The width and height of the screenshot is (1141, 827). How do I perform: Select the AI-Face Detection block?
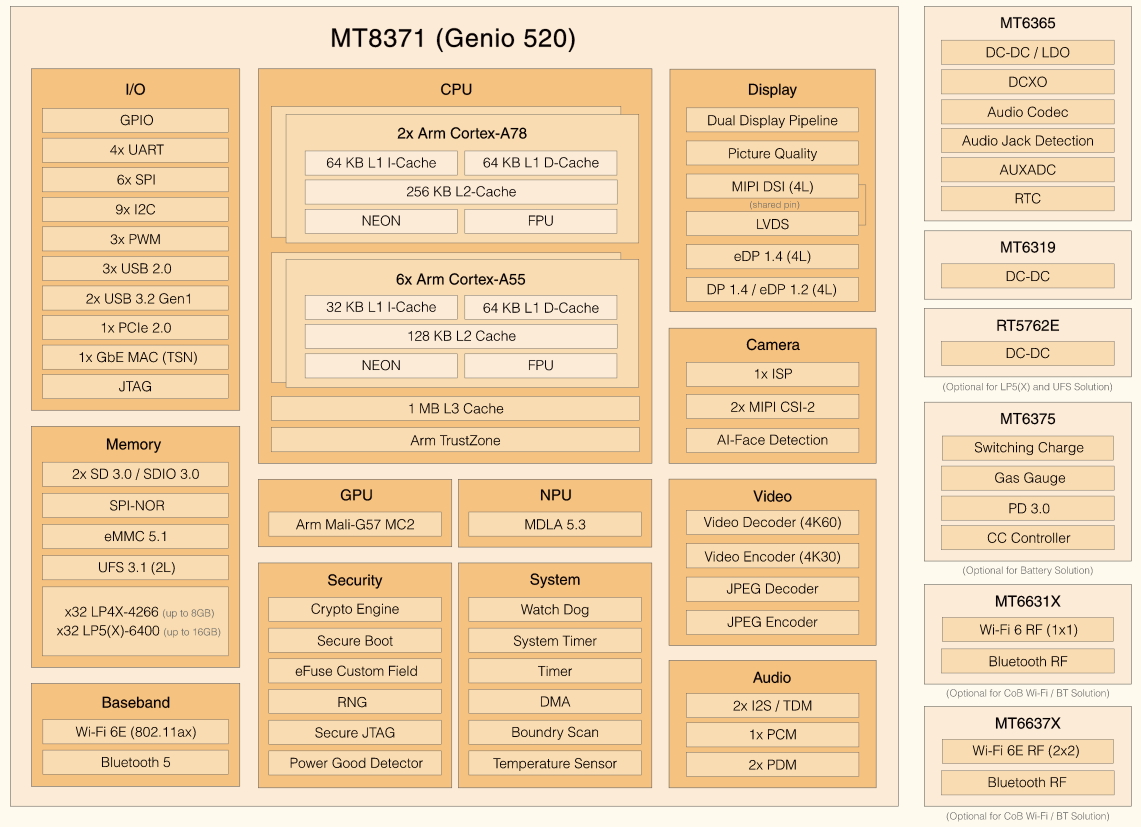772,440
